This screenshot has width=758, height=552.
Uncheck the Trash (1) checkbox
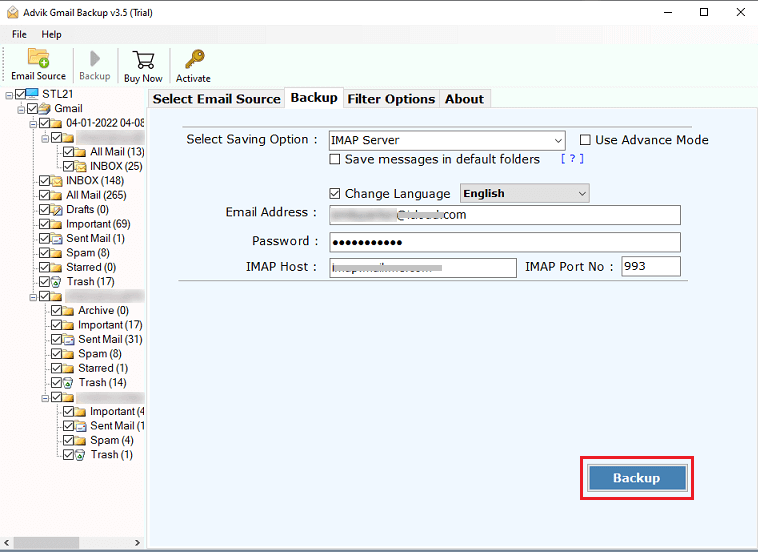tap(68, 455)
